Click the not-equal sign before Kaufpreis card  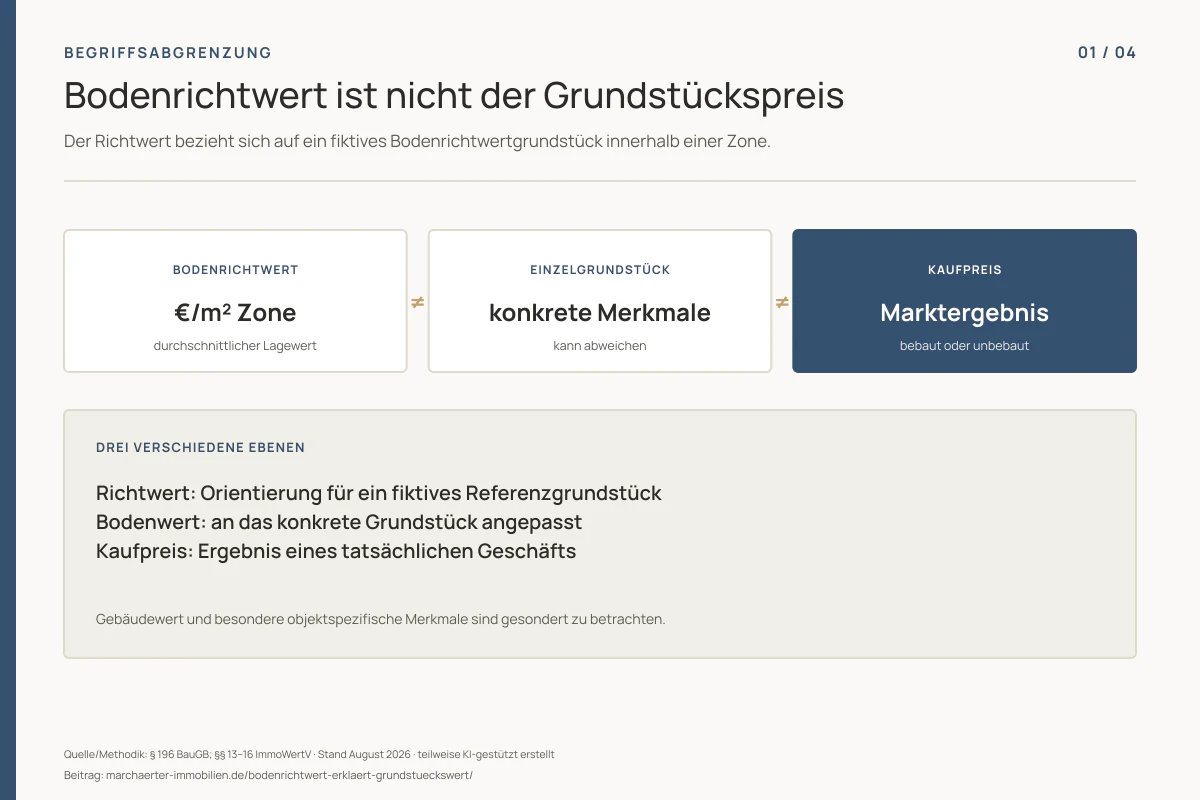(782, 302)
